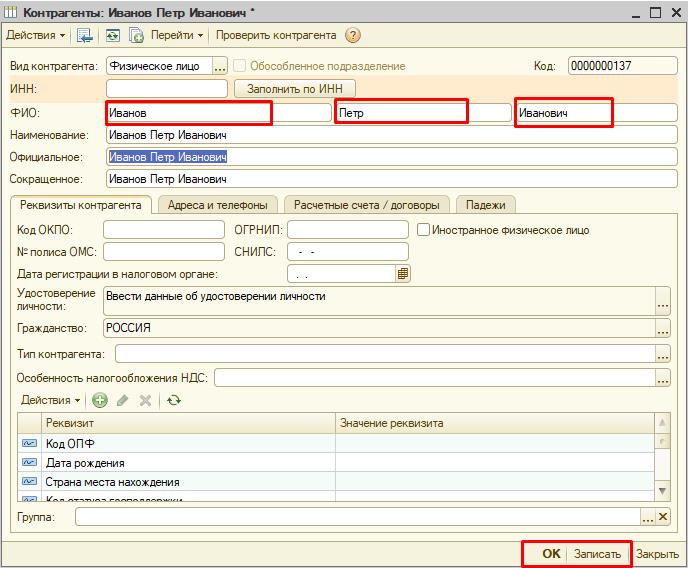
Task: Click the green add row icon in requisites toolbar
Action: pos(100,400)
